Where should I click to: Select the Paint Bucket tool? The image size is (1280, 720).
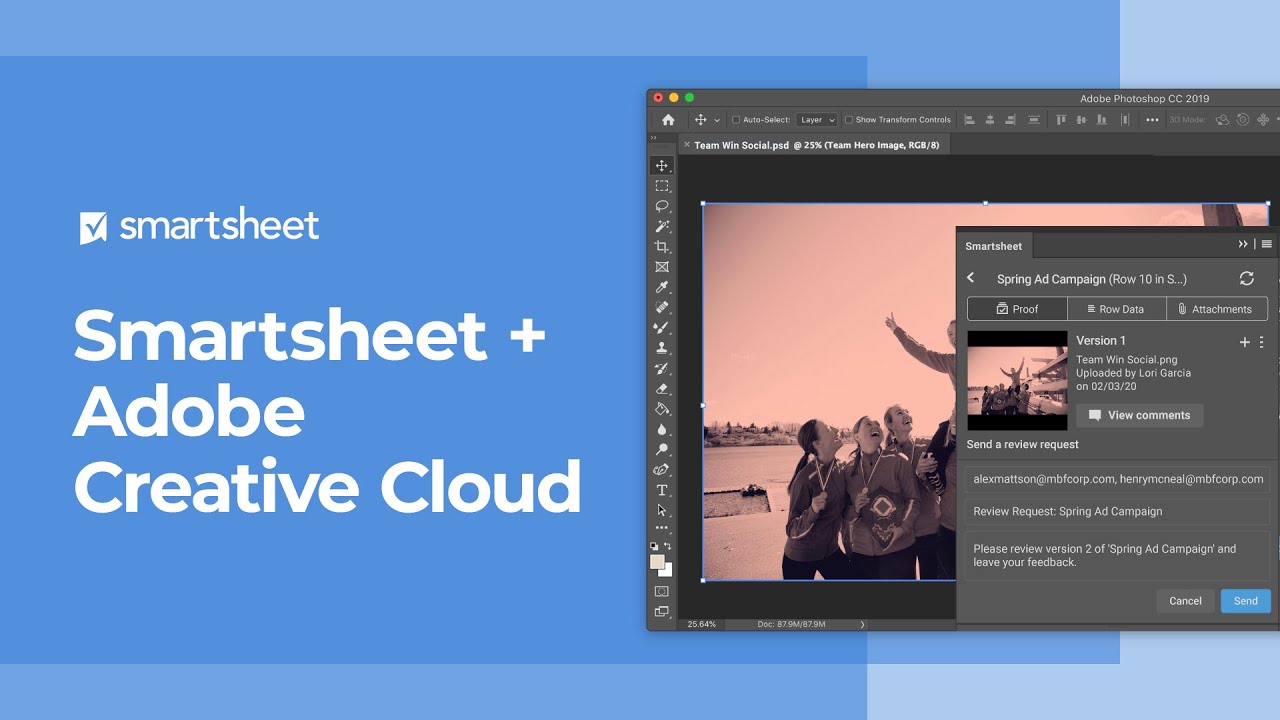point(662,409)
